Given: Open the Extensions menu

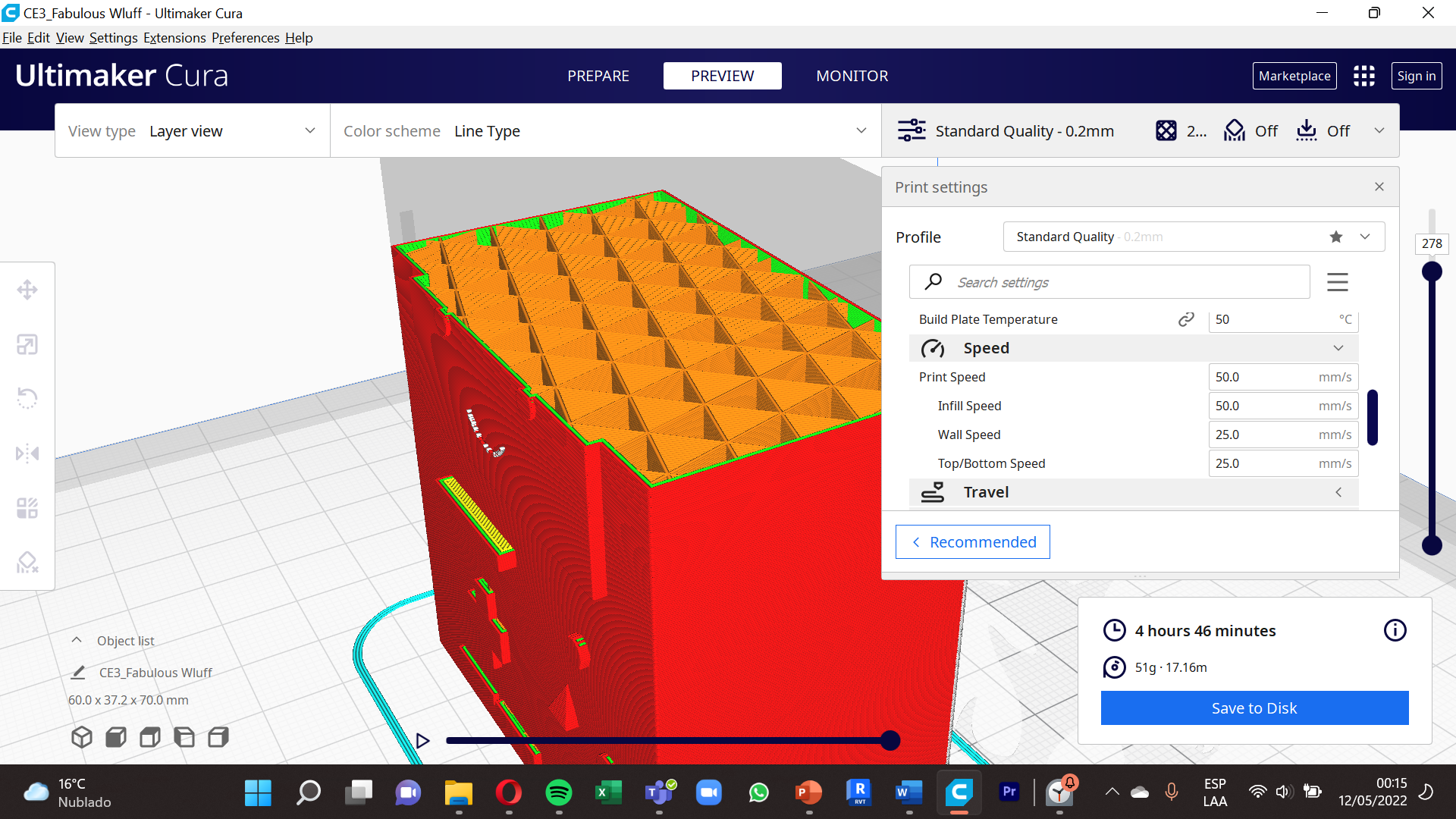Looking at the screenshot, I should [174, 38].
